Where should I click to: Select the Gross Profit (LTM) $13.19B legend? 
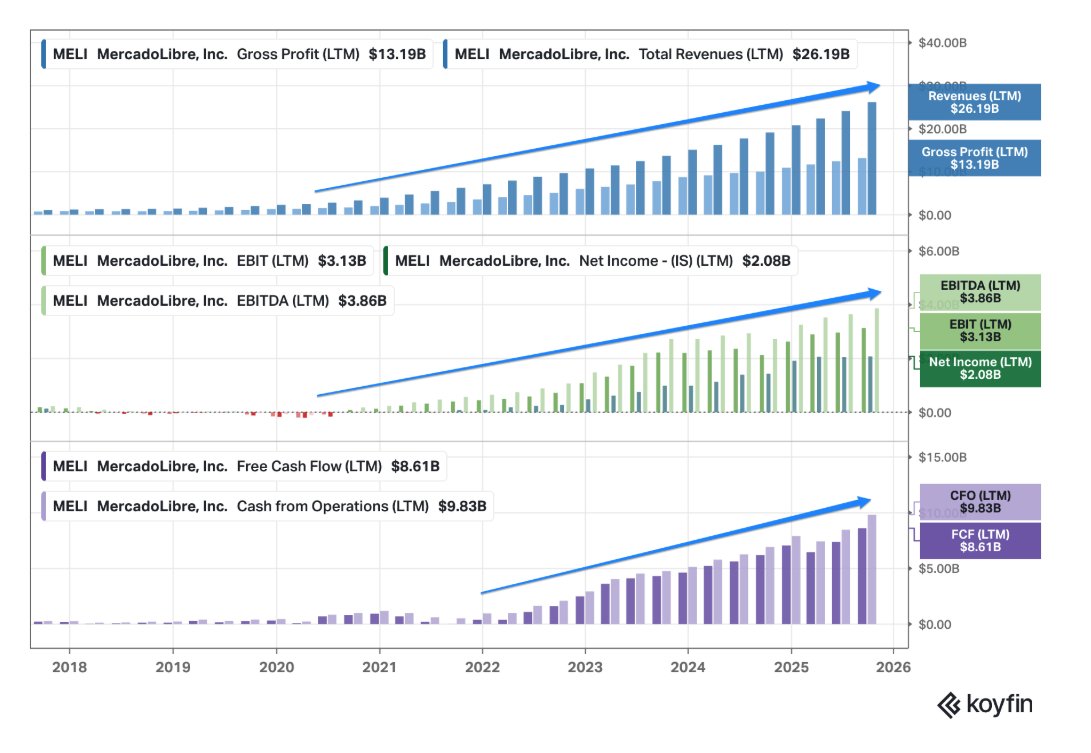coord(237,54)
